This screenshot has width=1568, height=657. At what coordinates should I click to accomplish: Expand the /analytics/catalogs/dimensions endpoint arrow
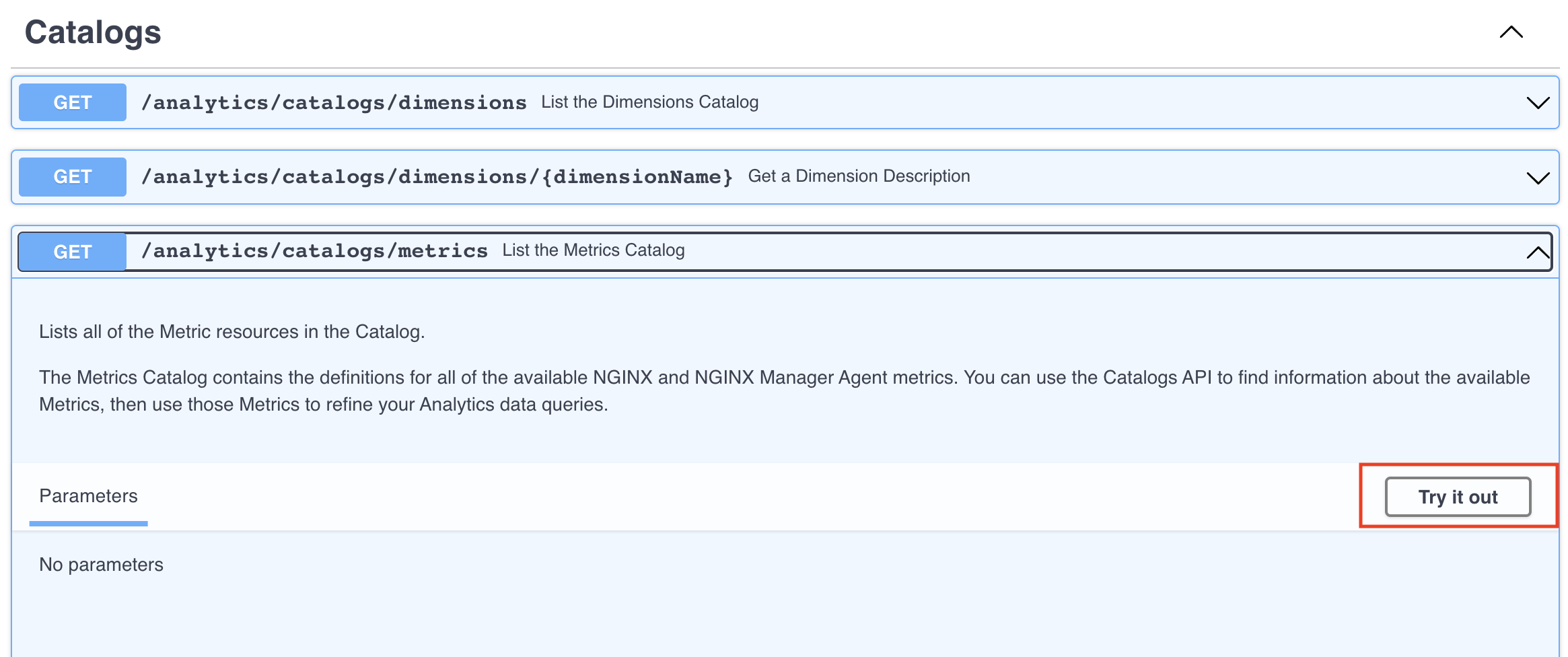tap(1538, 103)
